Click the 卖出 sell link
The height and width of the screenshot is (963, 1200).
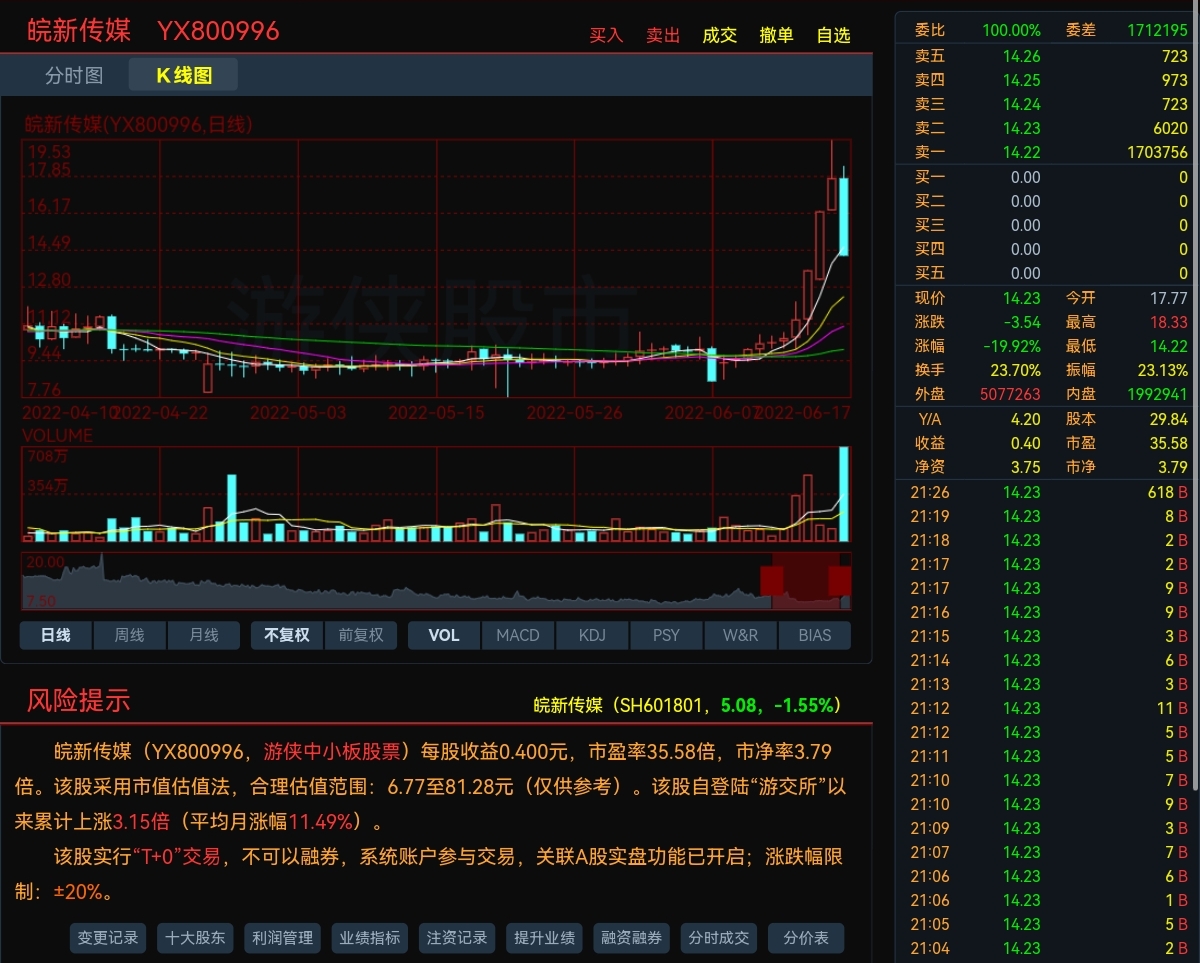click(663, 35)
